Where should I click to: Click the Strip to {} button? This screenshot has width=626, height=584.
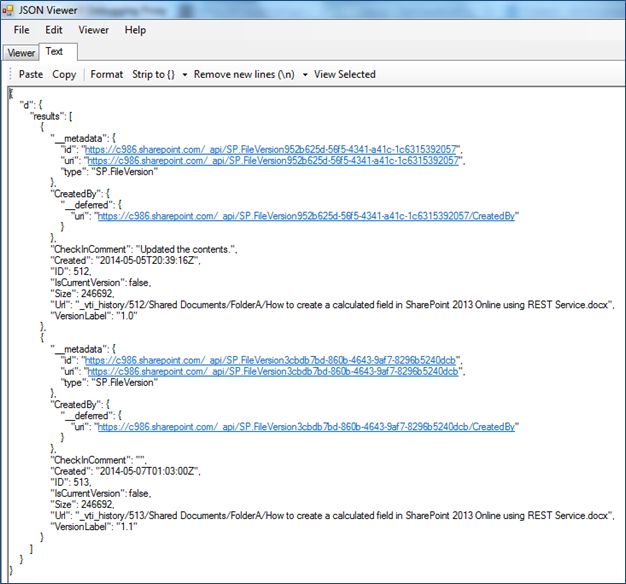point(154,74)
